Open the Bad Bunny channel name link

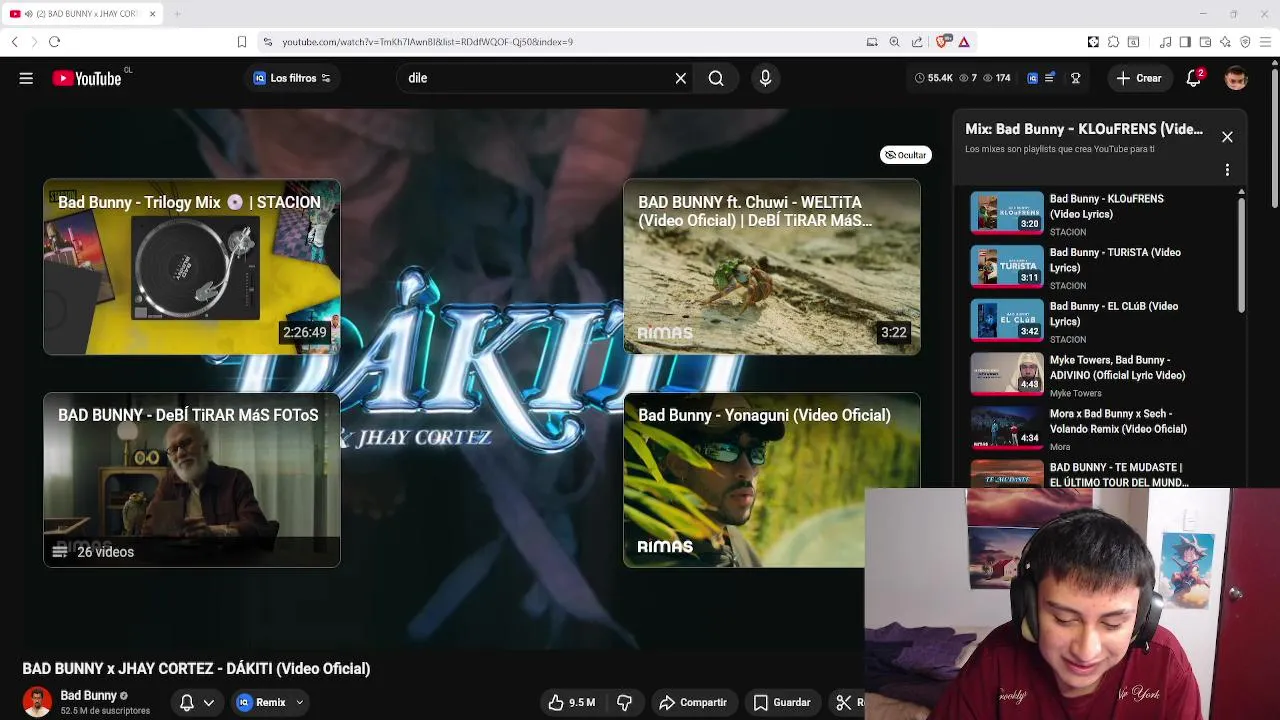[x=88, y=695]
